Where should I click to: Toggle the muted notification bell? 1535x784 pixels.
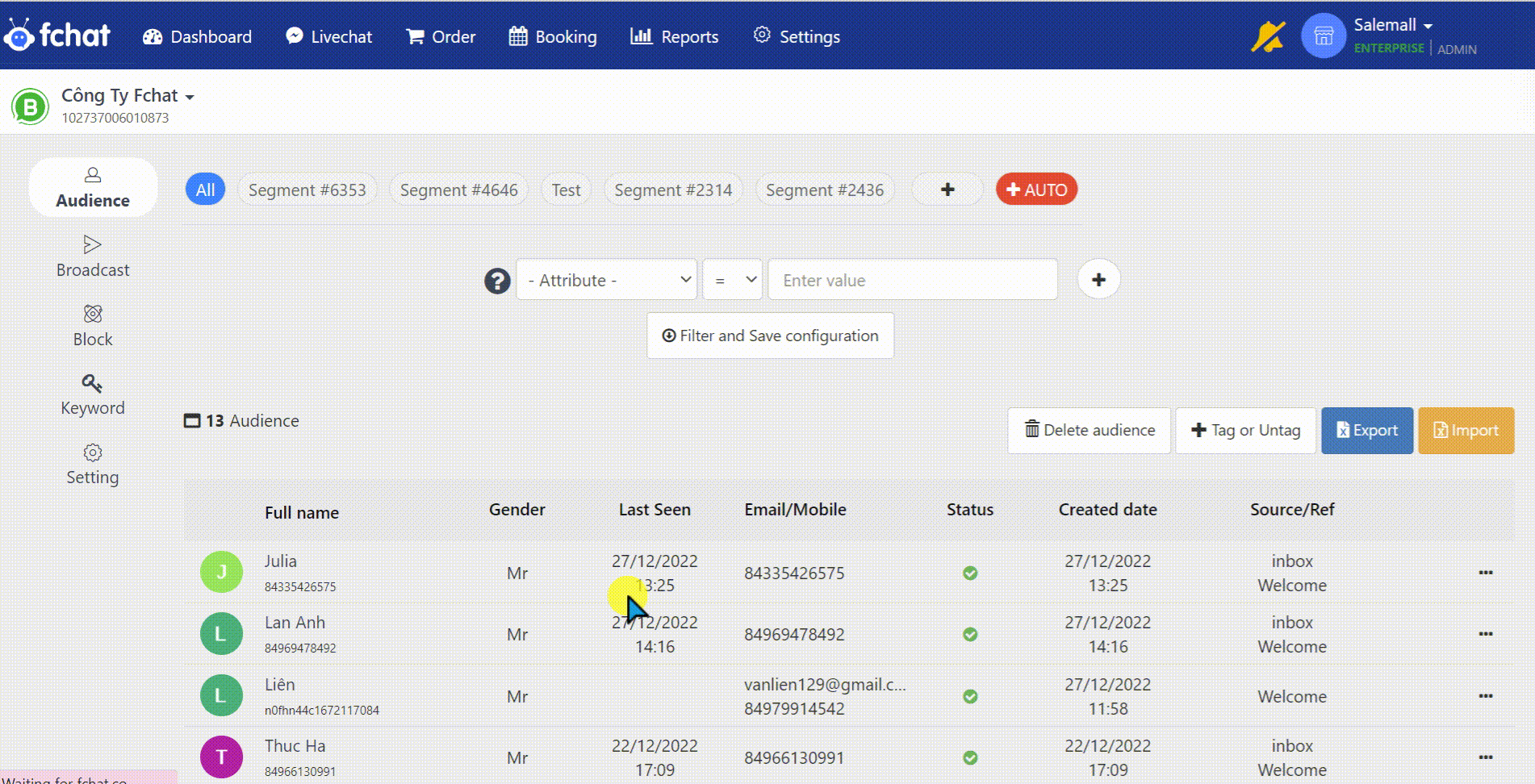[x=1268, y=36]
